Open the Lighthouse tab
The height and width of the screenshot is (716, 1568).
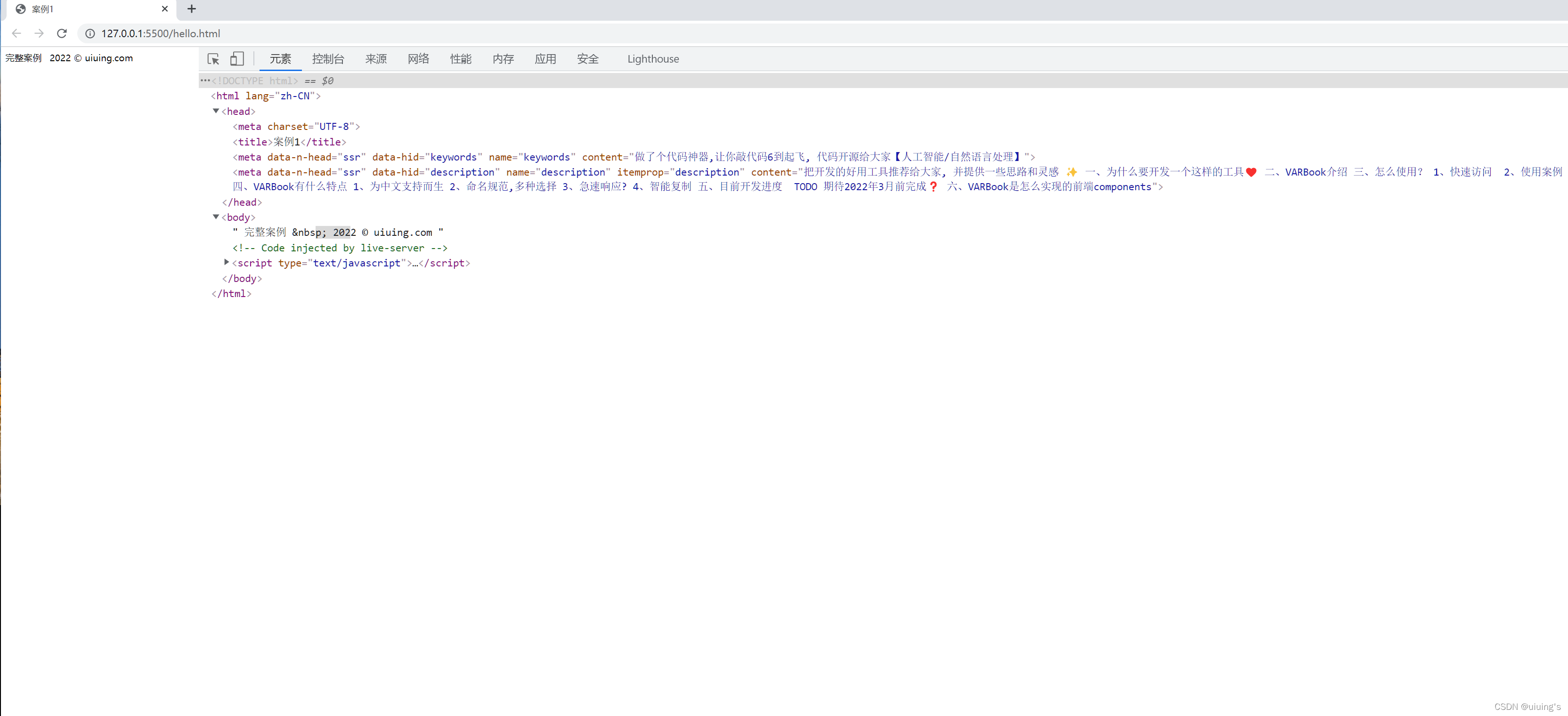[652, 59]
